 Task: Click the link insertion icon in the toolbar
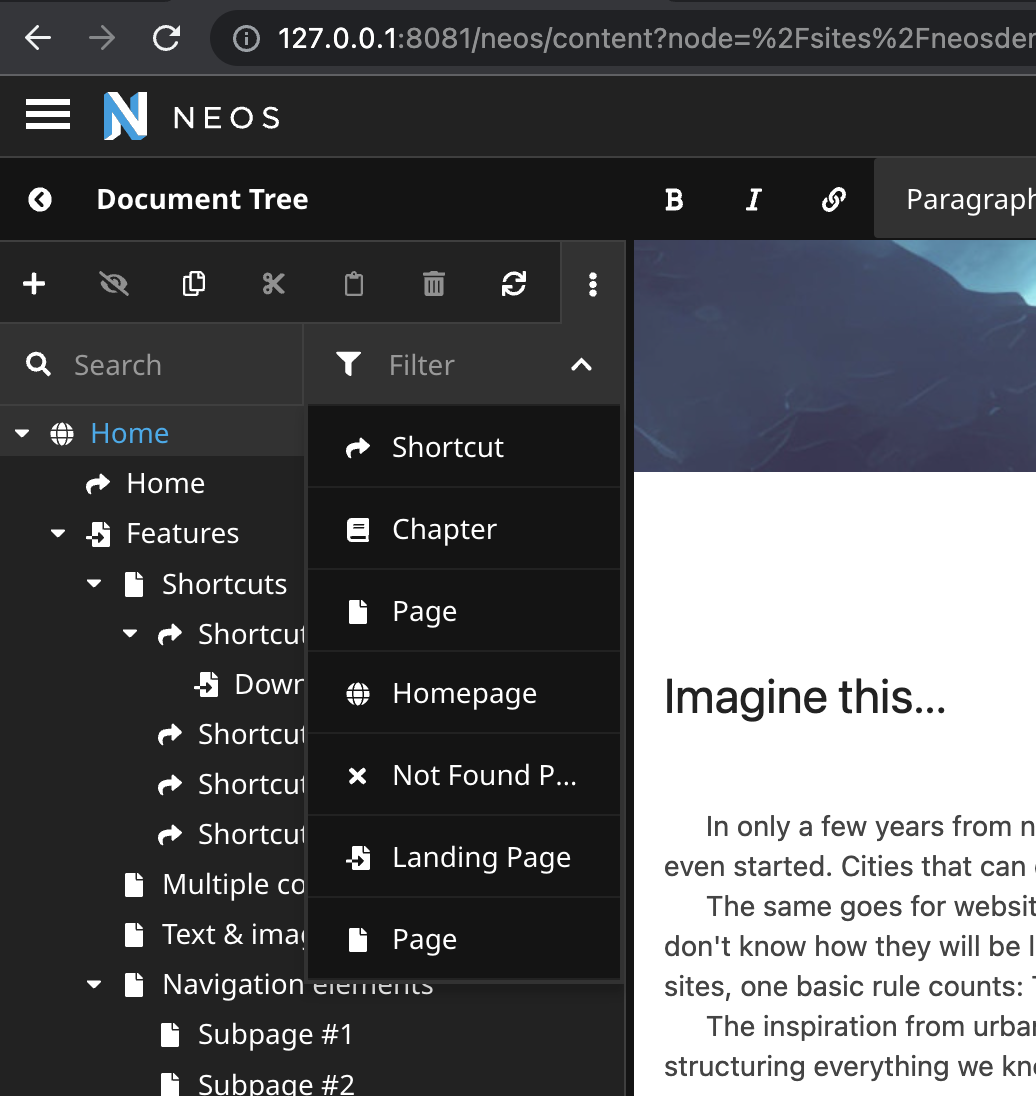click(x=833, y=199)
